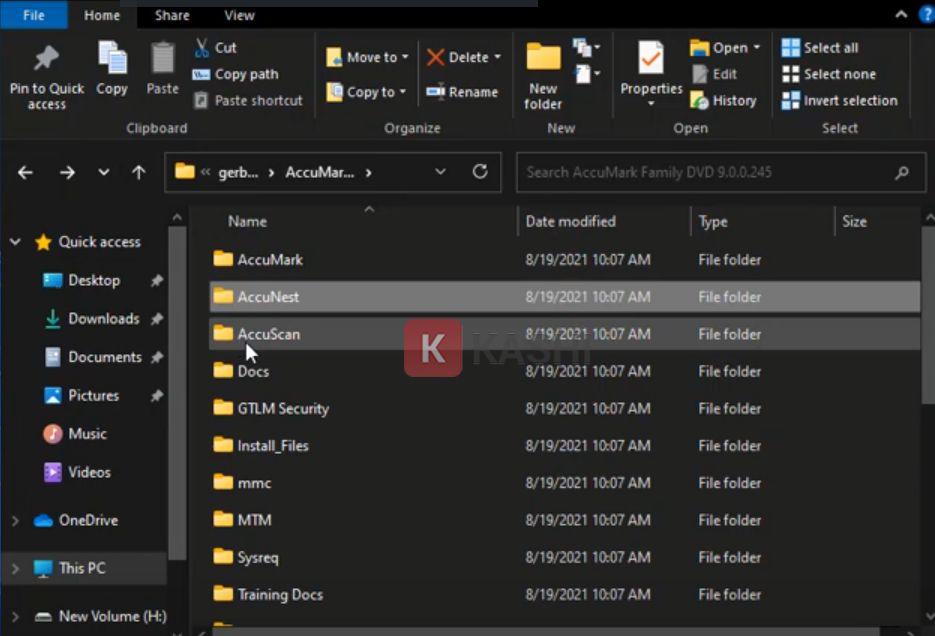Click Select all in the ribbon
This screenshot has height=636, width=935.
[820, 48]
